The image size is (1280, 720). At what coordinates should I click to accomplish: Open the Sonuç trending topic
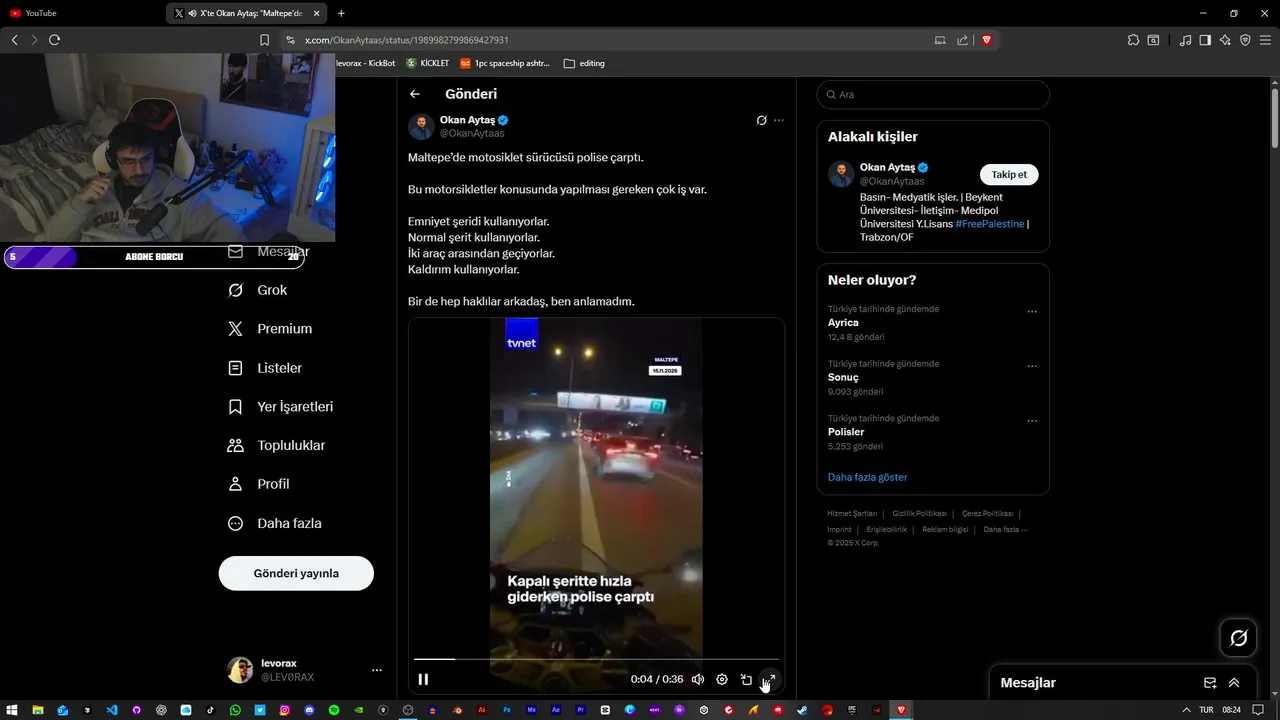tap(843, 377)
